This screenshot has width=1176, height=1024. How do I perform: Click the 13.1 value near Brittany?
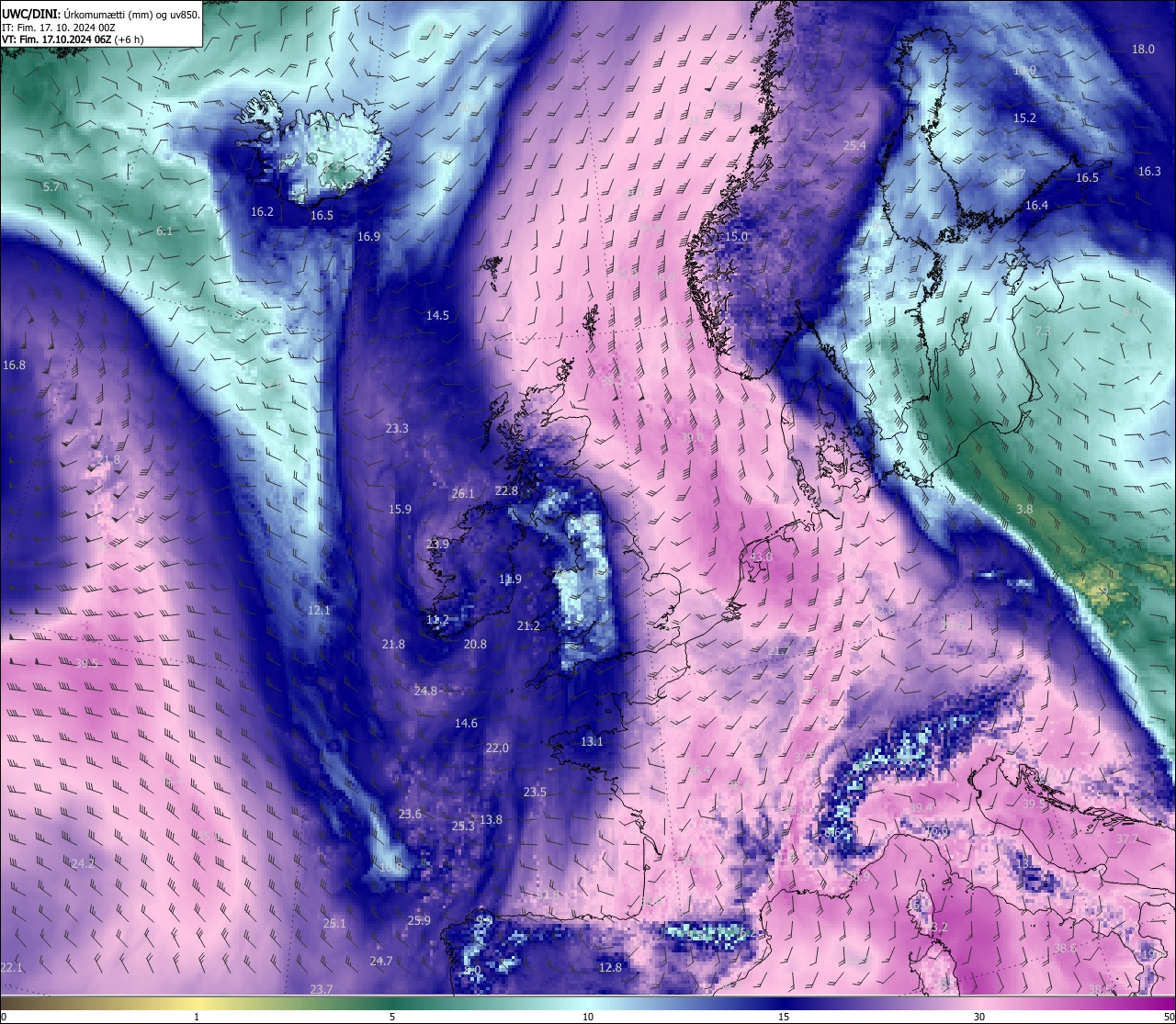(x=592, y=742)
